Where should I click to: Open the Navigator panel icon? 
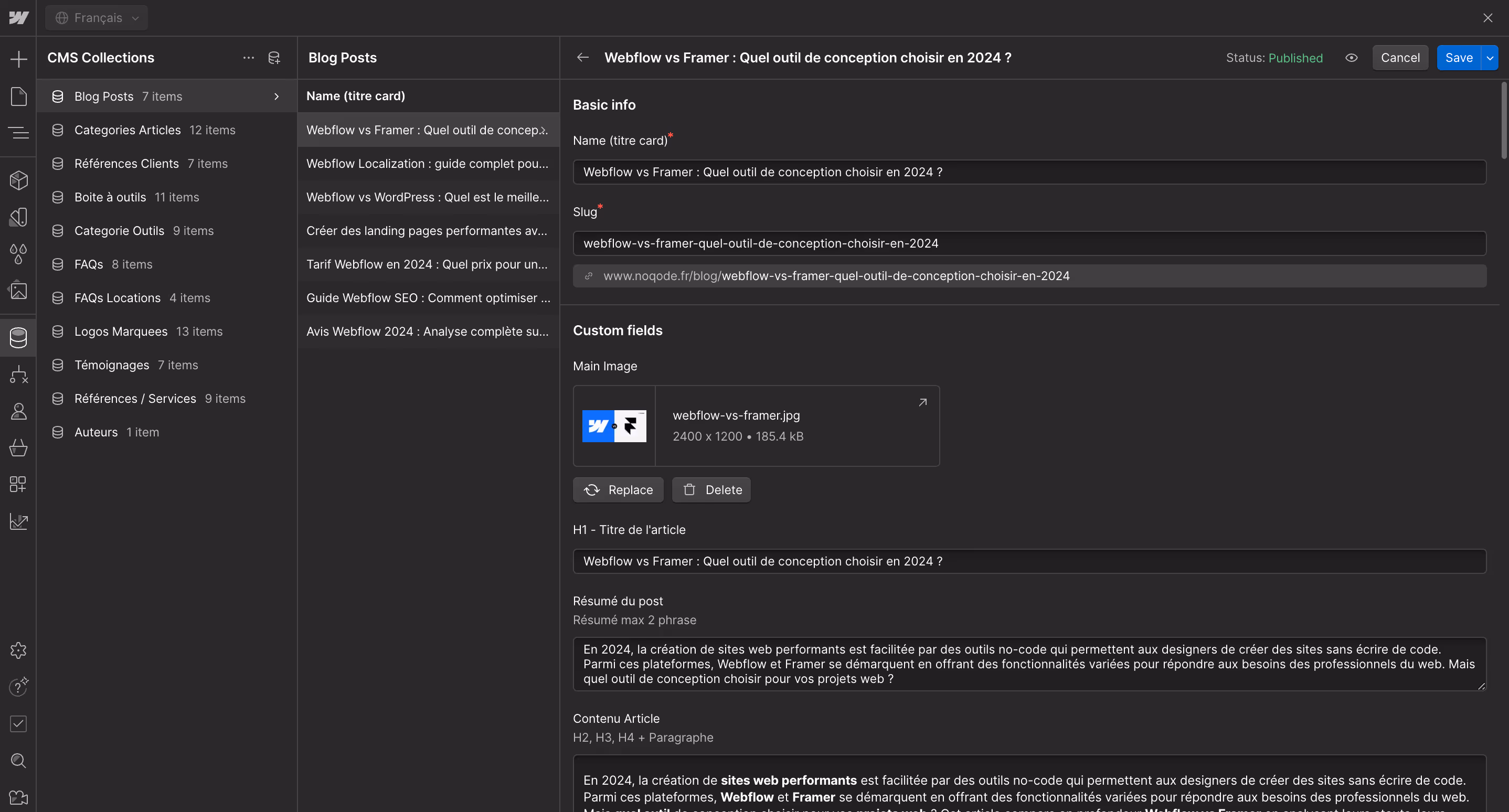point(18,133)
